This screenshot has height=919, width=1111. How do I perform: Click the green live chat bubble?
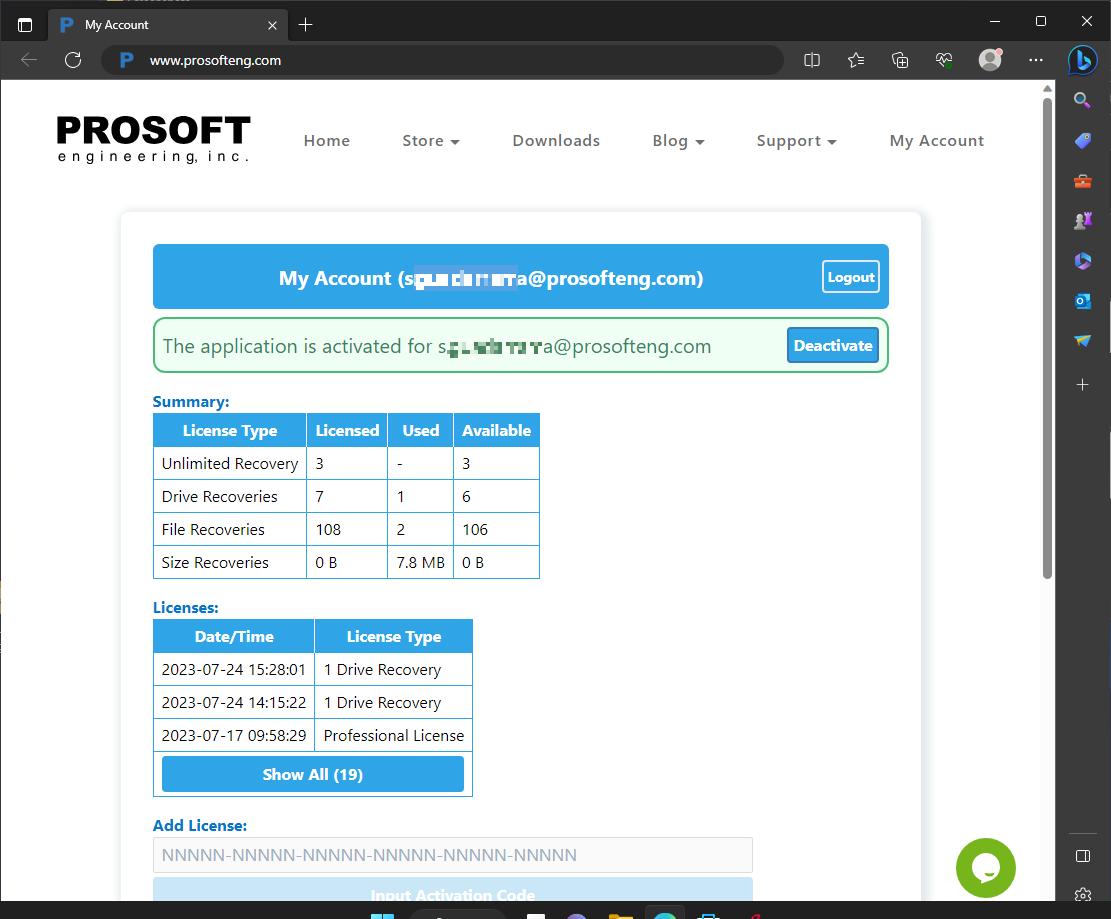click(985, 868)
